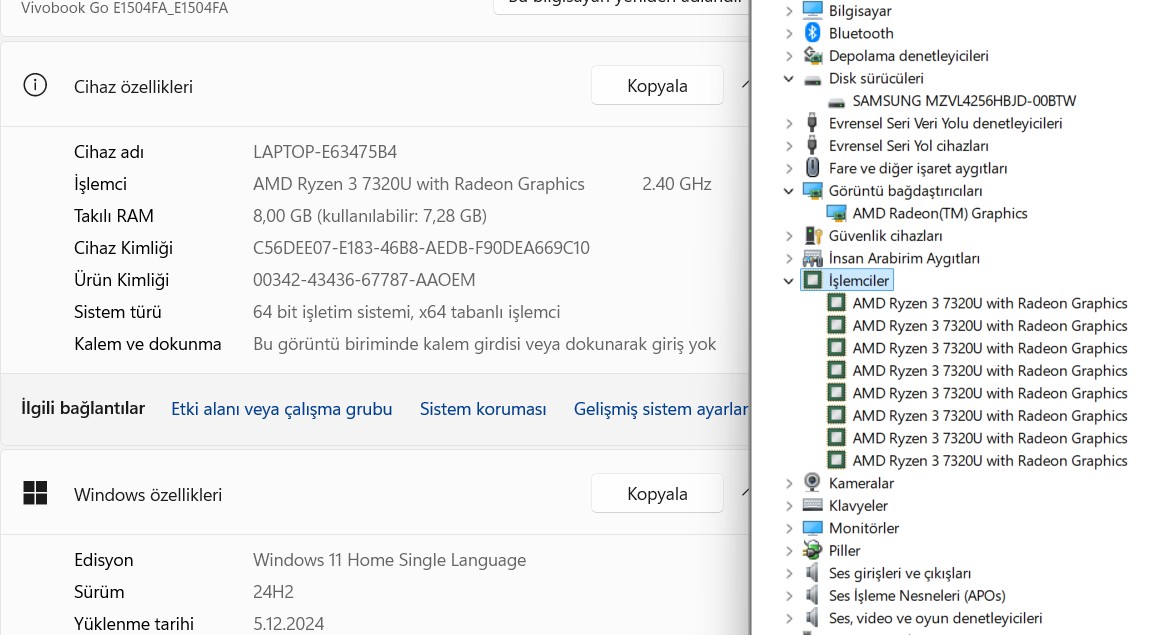Click the Bluetooth icon in the device tree
Viewport: 1171px width, 635px height.
coord(813,33)
